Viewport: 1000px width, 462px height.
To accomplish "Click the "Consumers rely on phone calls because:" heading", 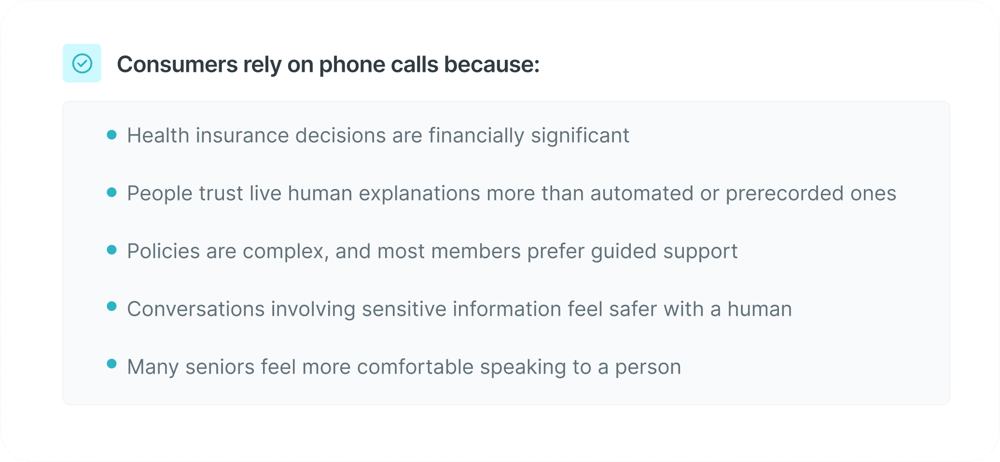I will pos(328,65).
